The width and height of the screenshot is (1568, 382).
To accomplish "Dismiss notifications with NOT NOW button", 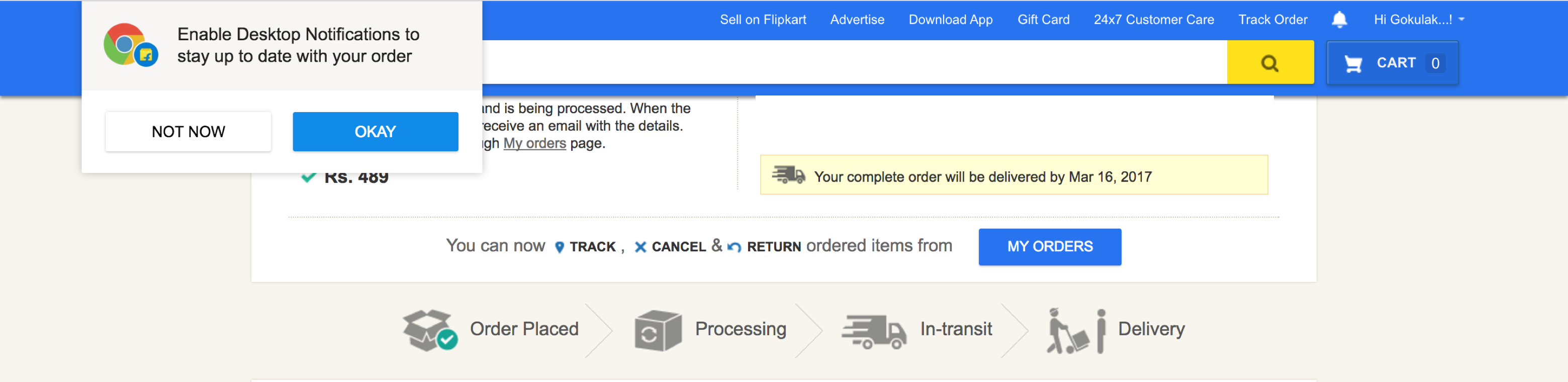I will (x=188, y=131).
